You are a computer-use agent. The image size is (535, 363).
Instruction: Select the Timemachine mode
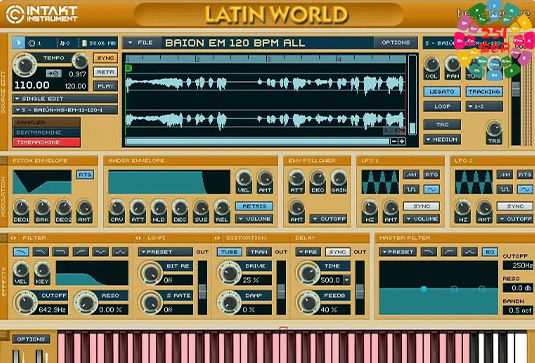point(47,142)
